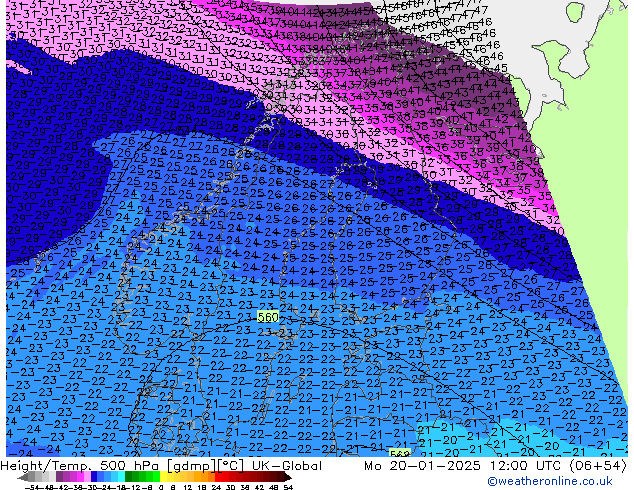Click the 560 geopotential contour label
The image size is (634, 490).
click(268, 317)
